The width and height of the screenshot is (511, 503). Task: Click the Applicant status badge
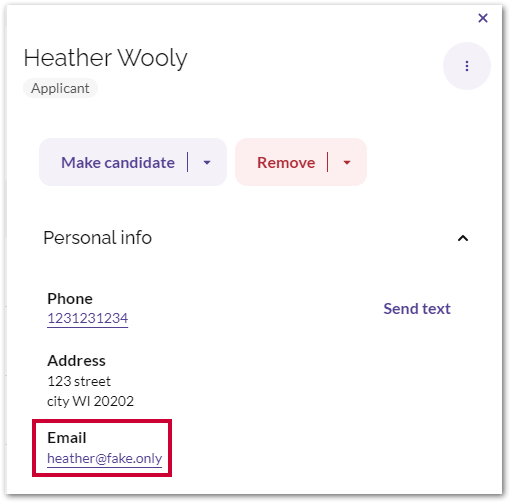pyautogui.click(x=60, y=88)
